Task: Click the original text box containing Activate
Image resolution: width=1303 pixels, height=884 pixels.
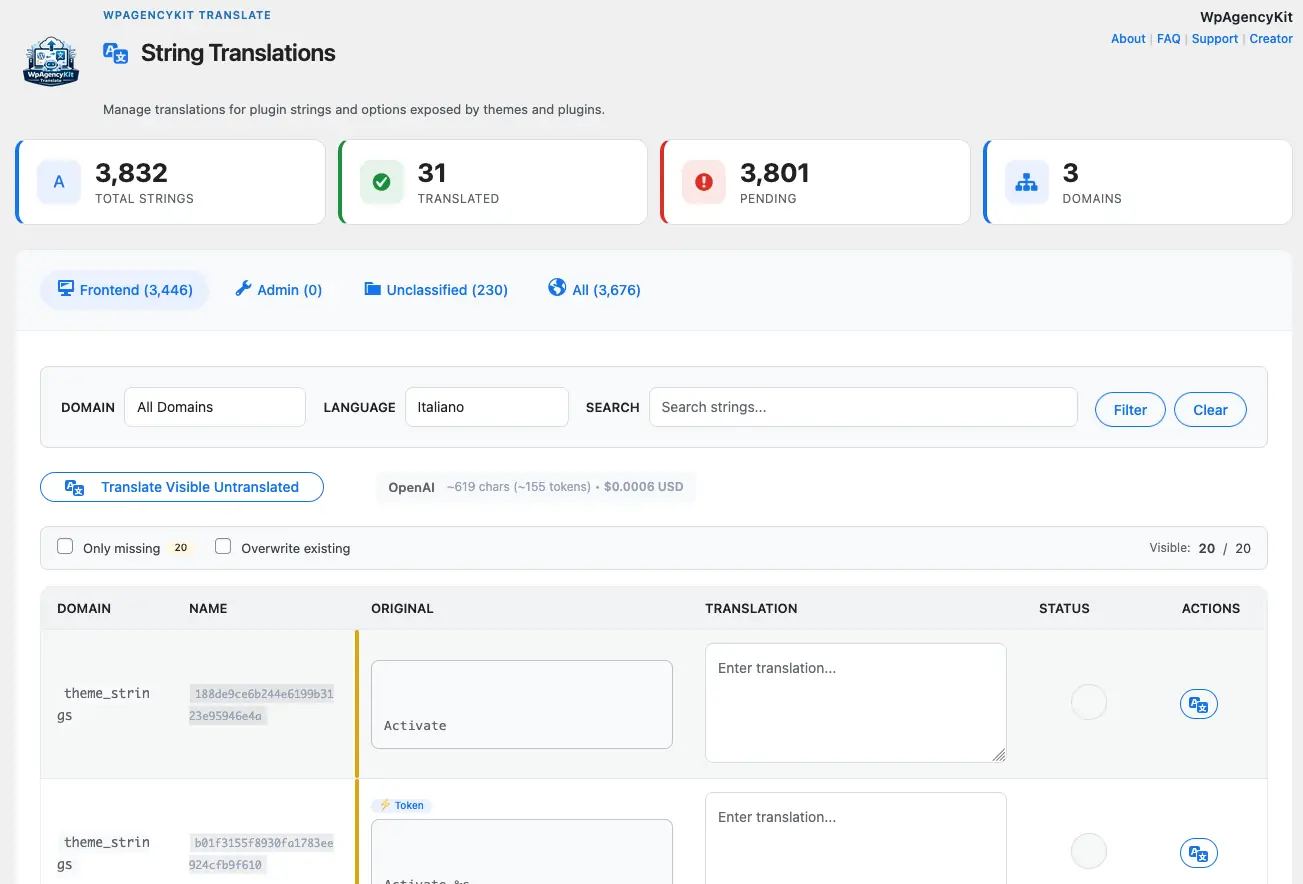Action: coord(522,704)
